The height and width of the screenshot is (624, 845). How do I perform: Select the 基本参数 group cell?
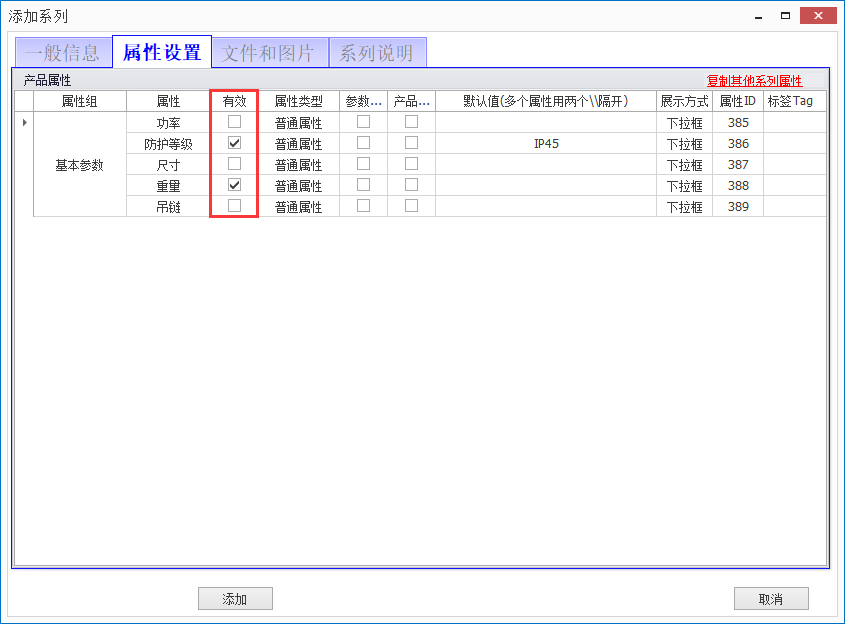coord(80,164)
